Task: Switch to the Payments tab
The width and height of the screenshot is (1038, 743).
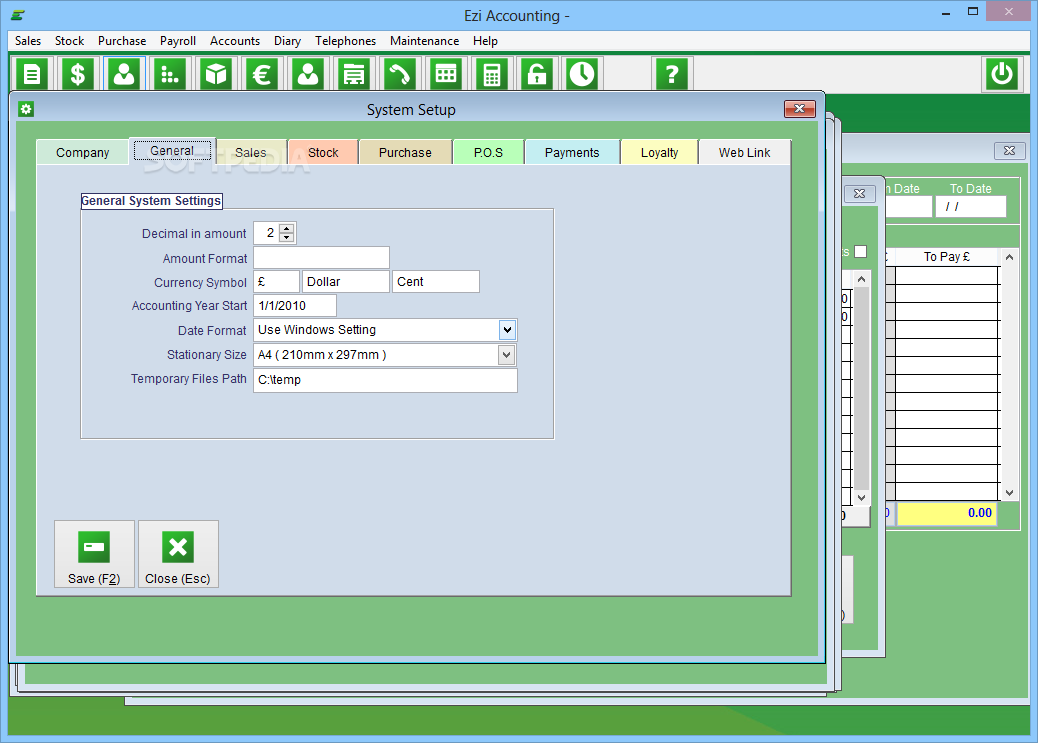Action: click(x=572, y=152)
